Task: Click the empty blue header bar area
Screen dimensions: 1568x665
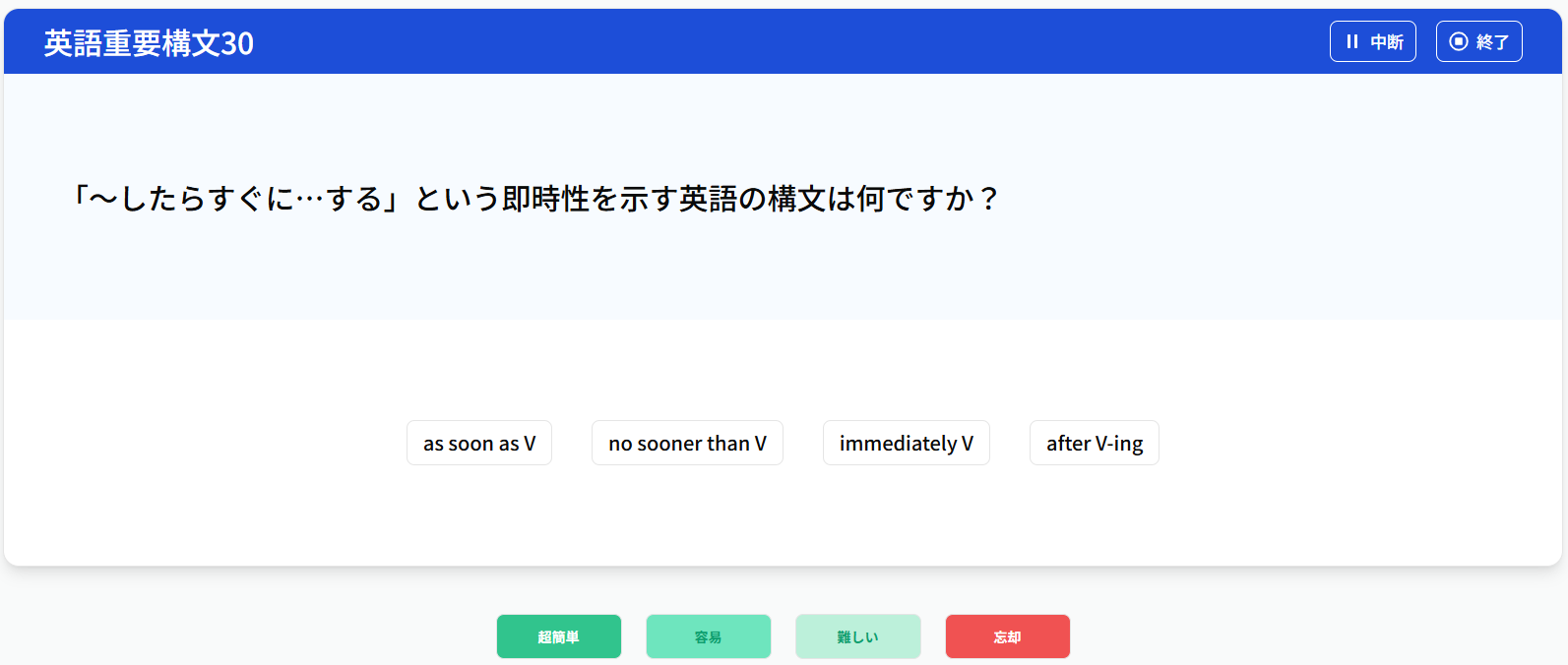Action: click(787, 41)
